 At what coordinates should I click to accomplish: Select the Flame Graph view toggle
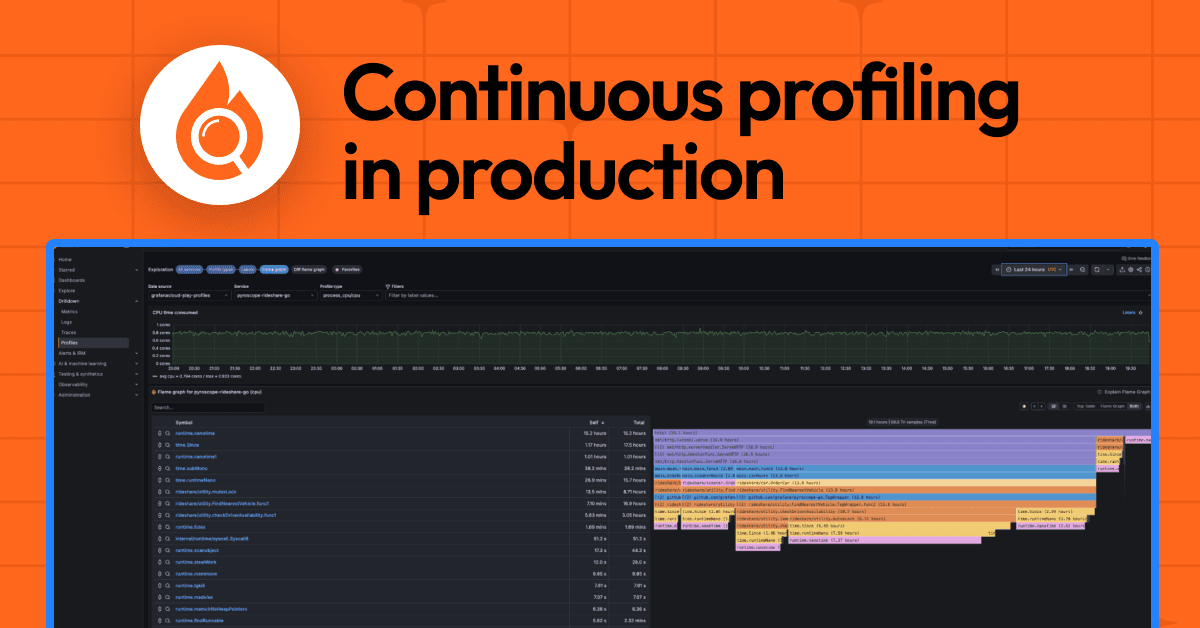click(x=1113, y=406)
